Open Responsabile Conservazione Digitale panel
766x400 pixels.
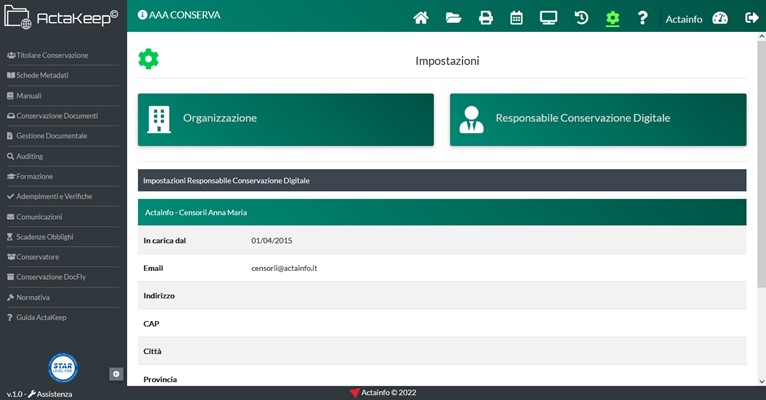(x=597, y=118)
